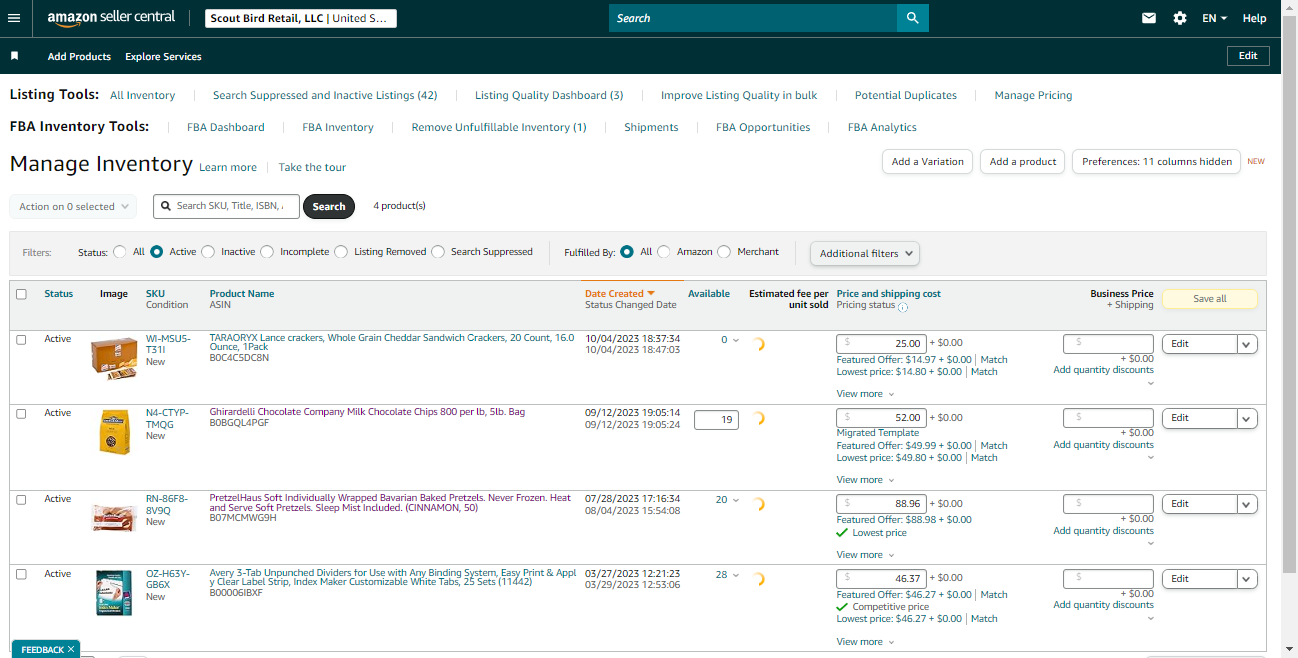Screen dimensions: 1298x658
Task: Click the Add a Variation button
Action: tap(927, 161)
